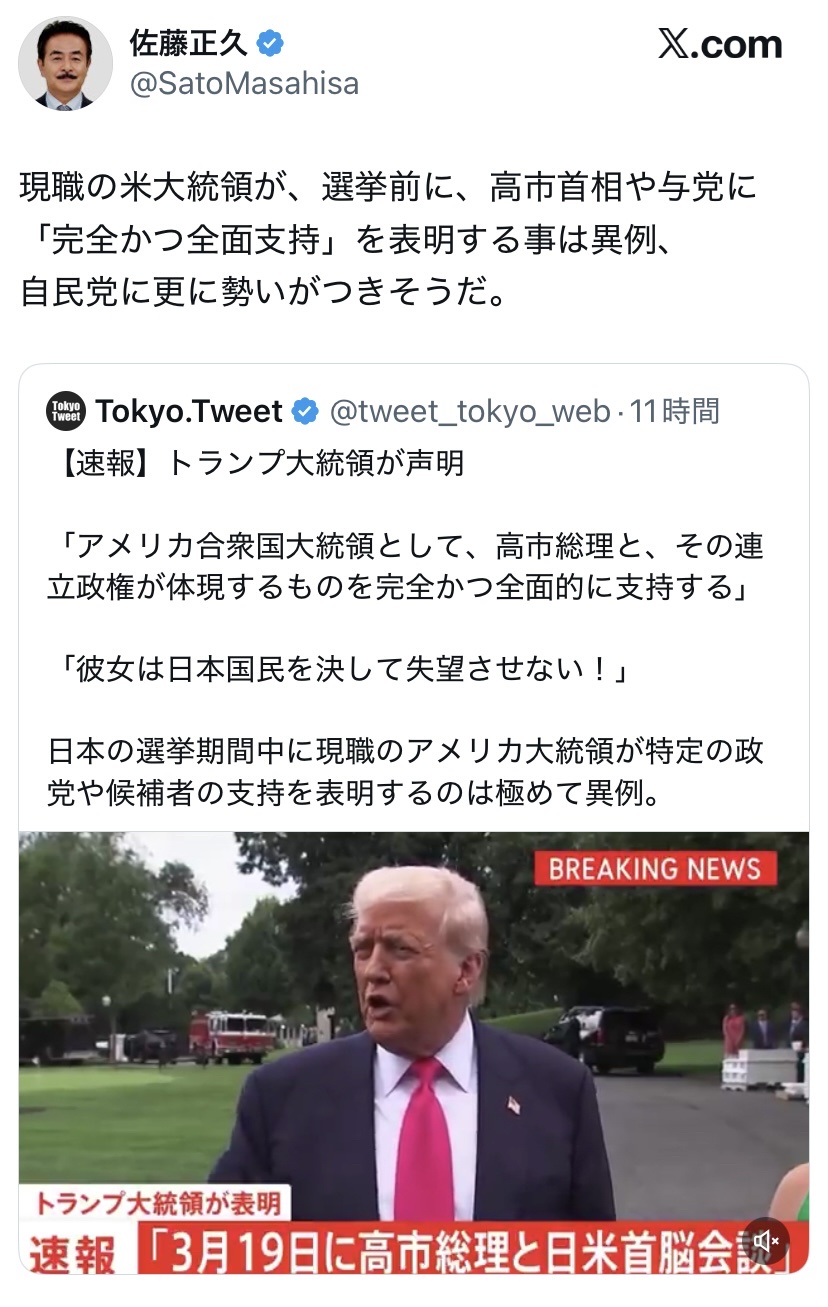Open the Tokyo Tweet round avatar
The image size is (828, 1307).
(66, 411)
